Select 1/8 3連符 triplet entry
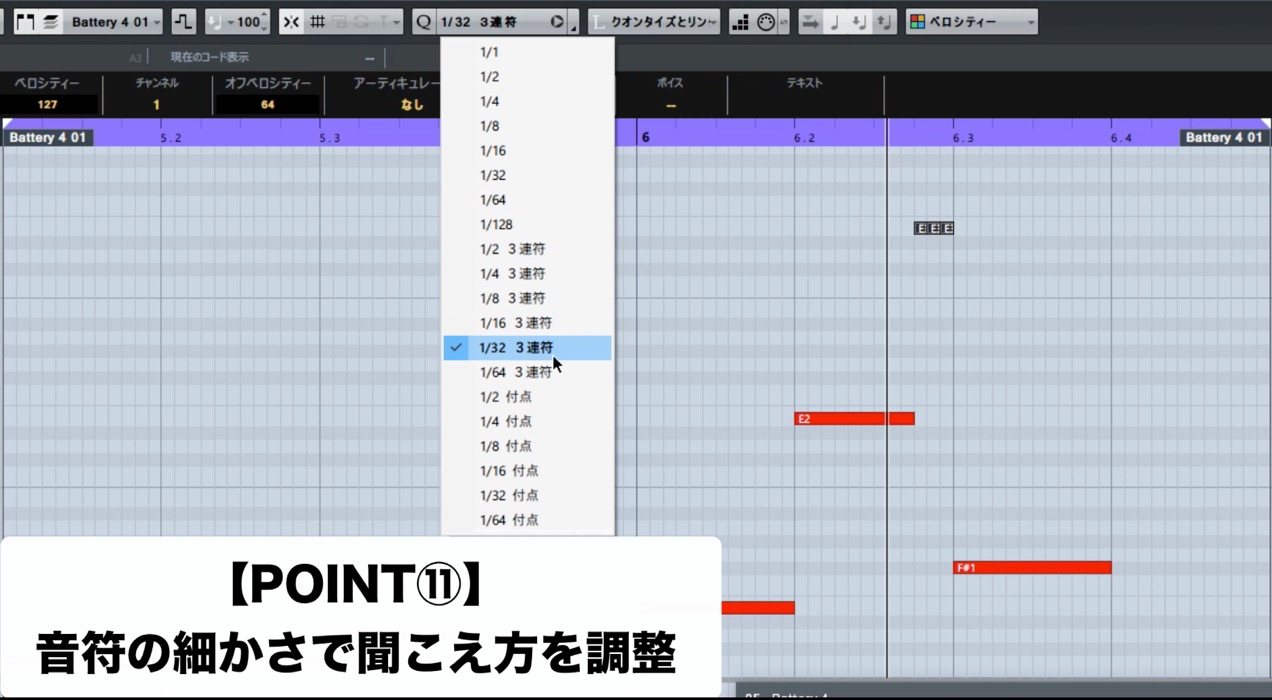 [x=527, y=298]
